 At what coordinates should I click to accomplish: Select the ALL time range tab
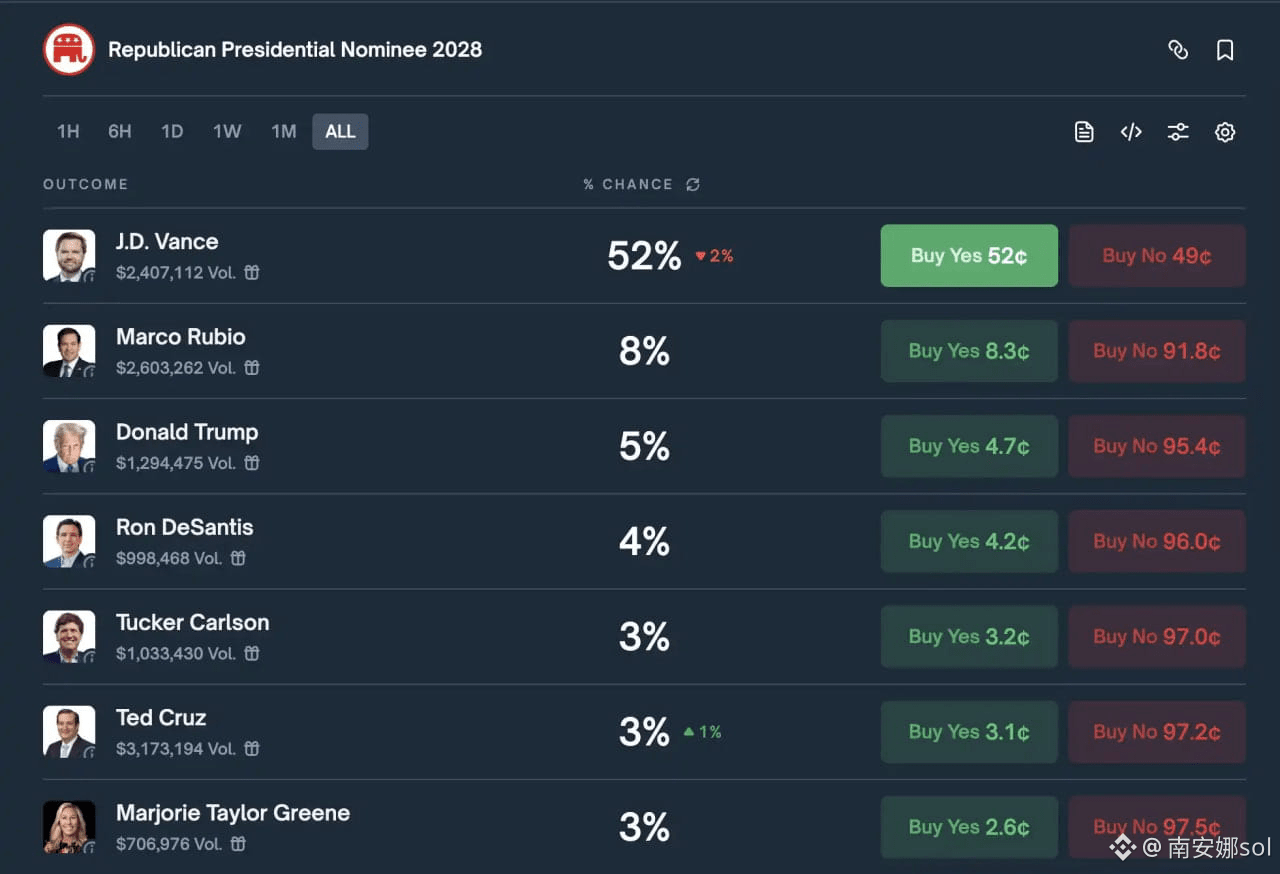point(340,132)
